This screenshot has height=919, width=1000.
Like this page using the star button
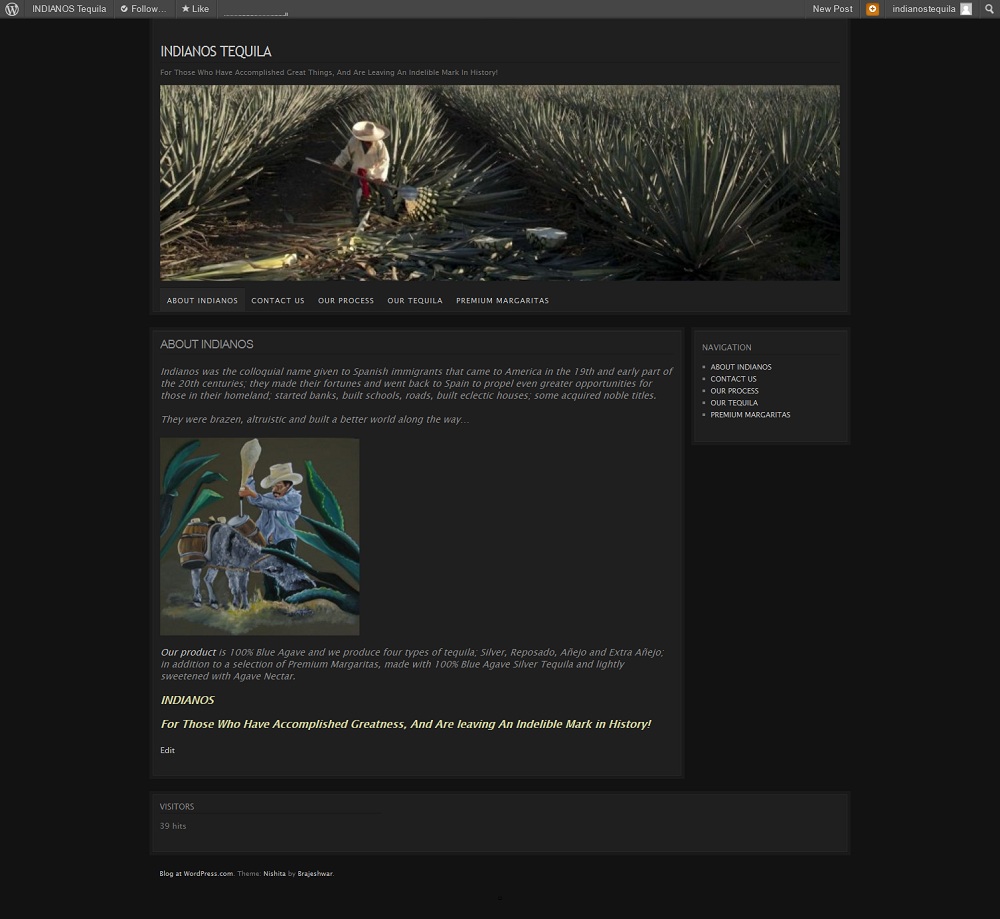(x=195, y=9)
